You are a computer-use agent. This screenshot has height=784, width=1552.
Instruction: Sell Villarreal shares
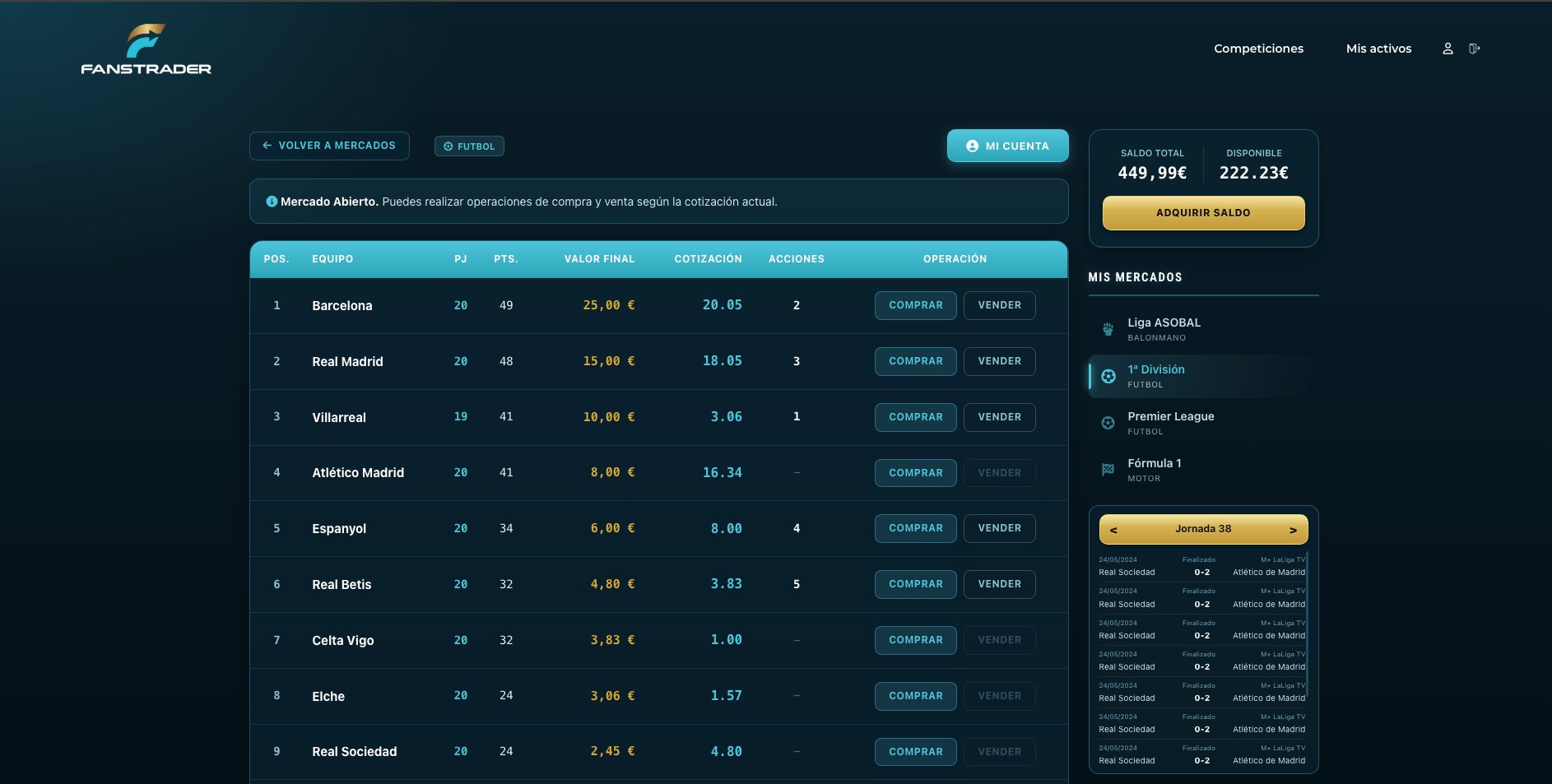click(999, 417)
